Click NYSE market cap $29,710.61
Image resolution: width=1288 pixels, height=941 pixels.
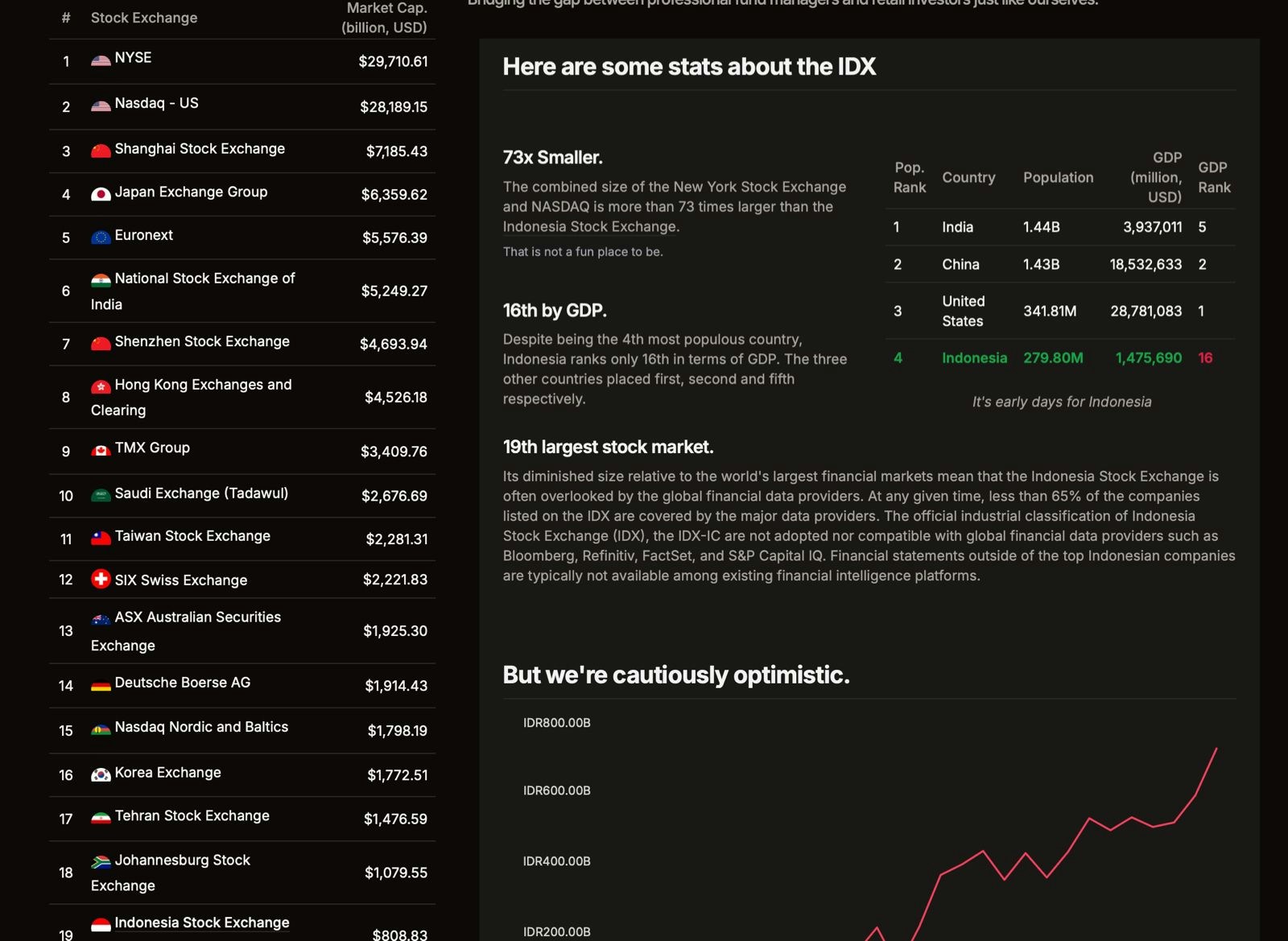click(393, 61)
